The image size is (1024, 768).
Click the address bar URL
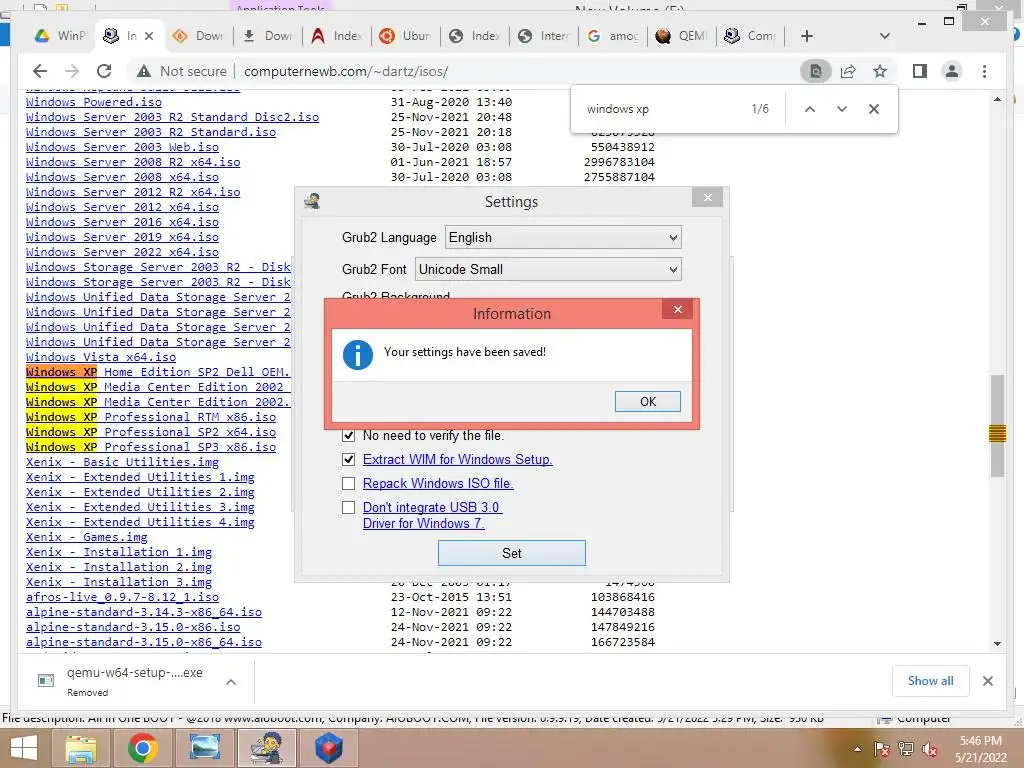pyautogui.click(x=346, y=71)
